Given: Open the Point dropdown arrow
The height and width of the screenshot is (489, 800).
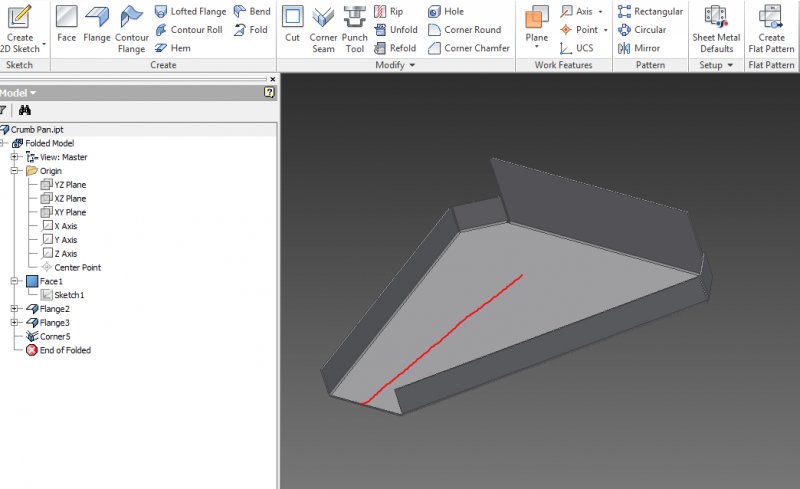Looking at the screenshot, I should pos(605,30).
